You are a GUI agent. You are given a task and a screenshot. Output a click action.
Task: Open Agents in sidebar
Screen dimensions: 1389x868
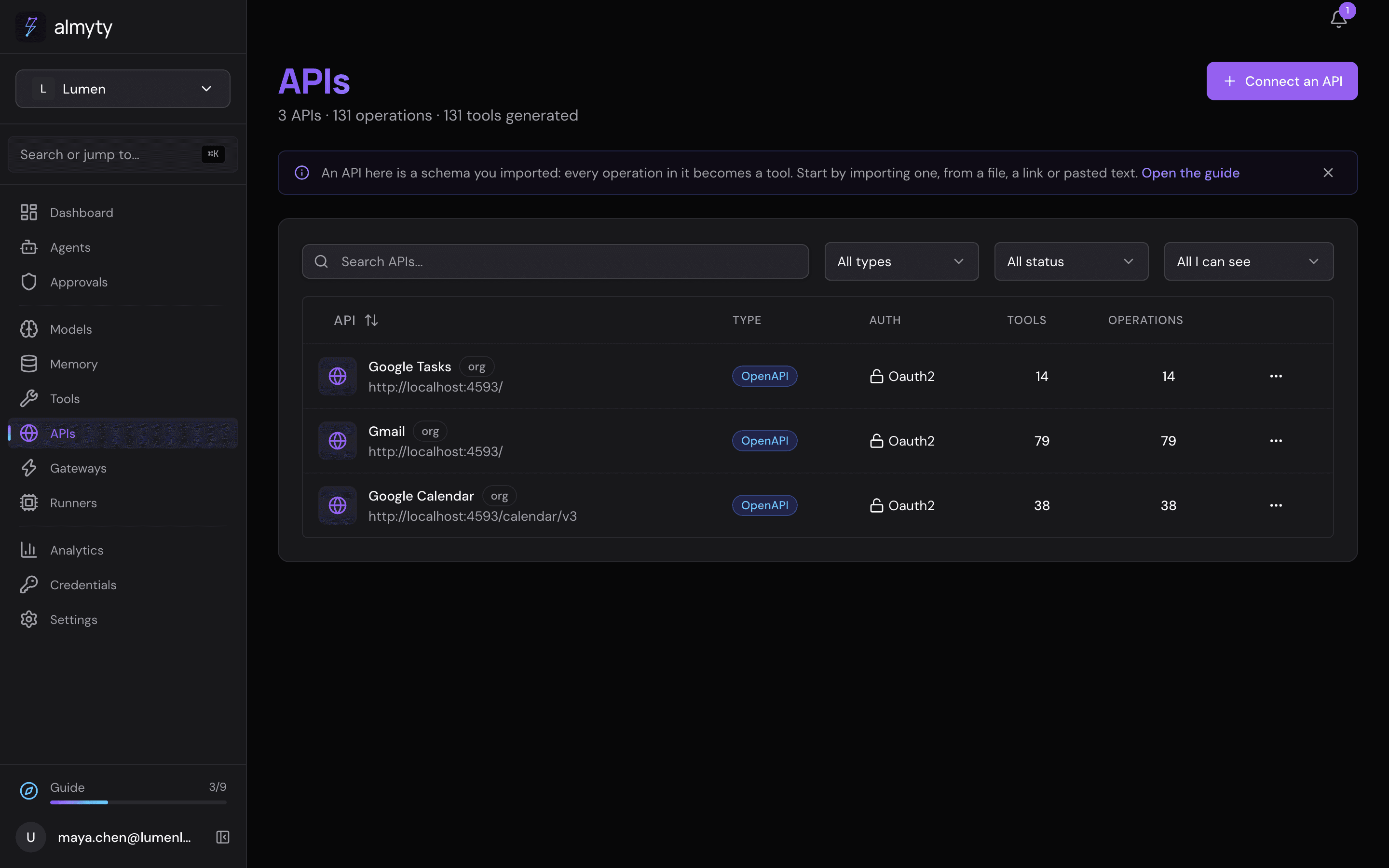click(x=123, y=247)
